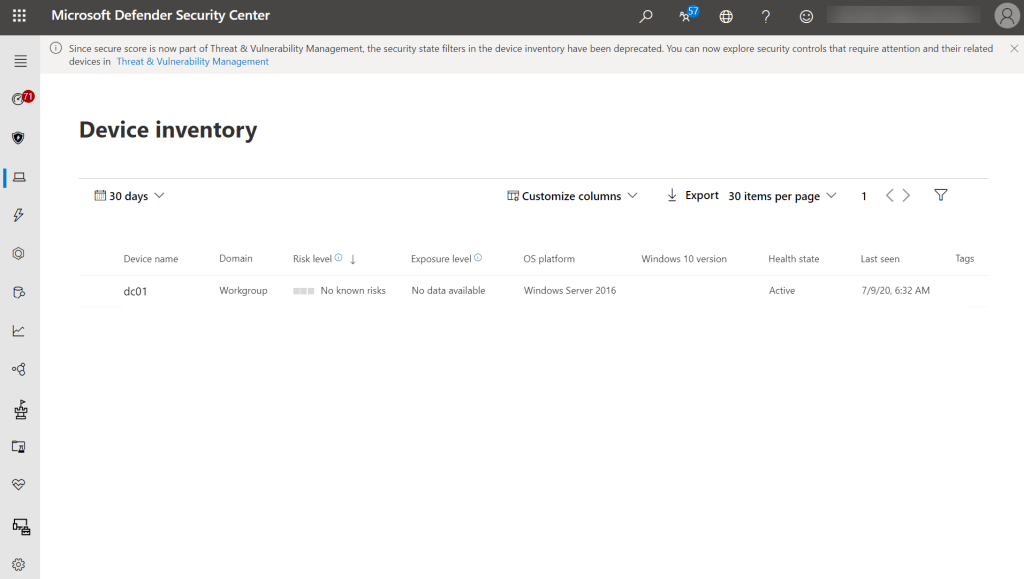Open the settings gear in sidebar
1024x579 pixels.
[x=19, y=564]
